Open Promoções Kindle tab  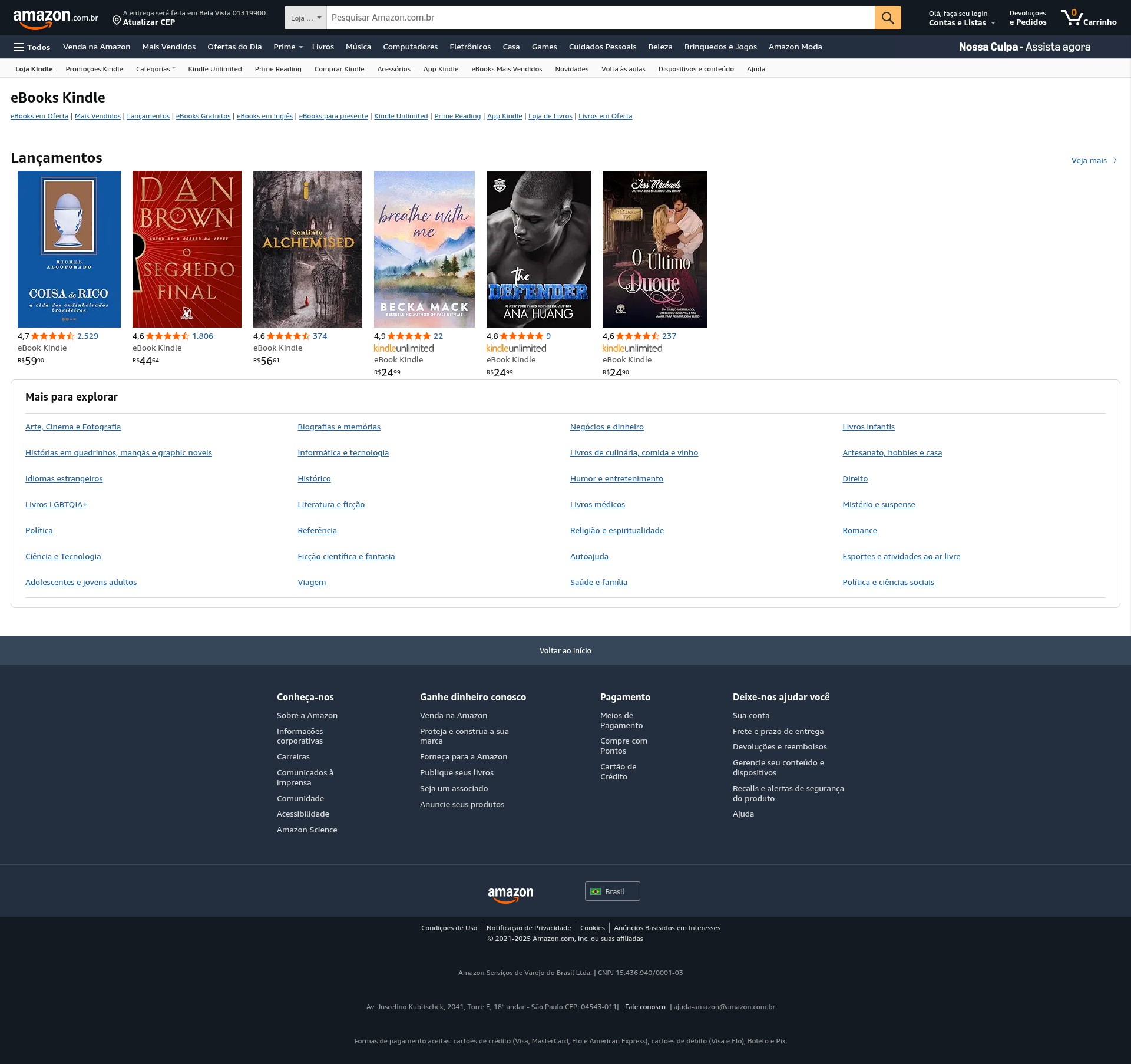[x=94, y=69]
